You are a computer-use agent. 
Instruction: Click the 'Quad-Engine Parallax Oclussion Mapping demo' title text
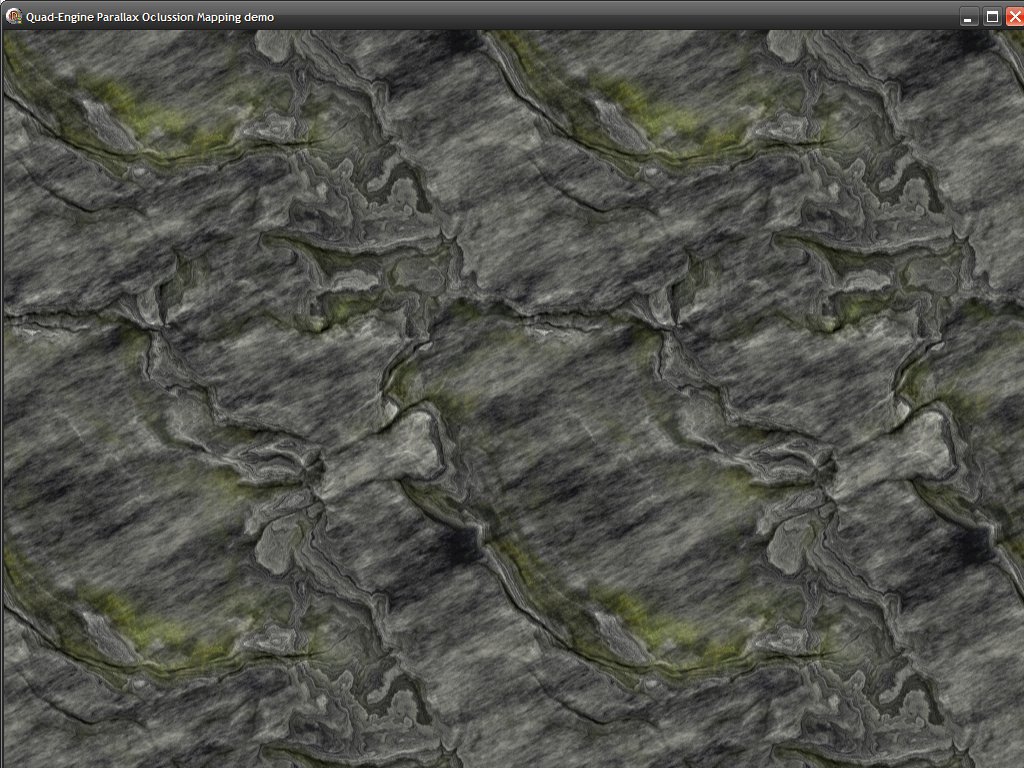tap(150, 17)
